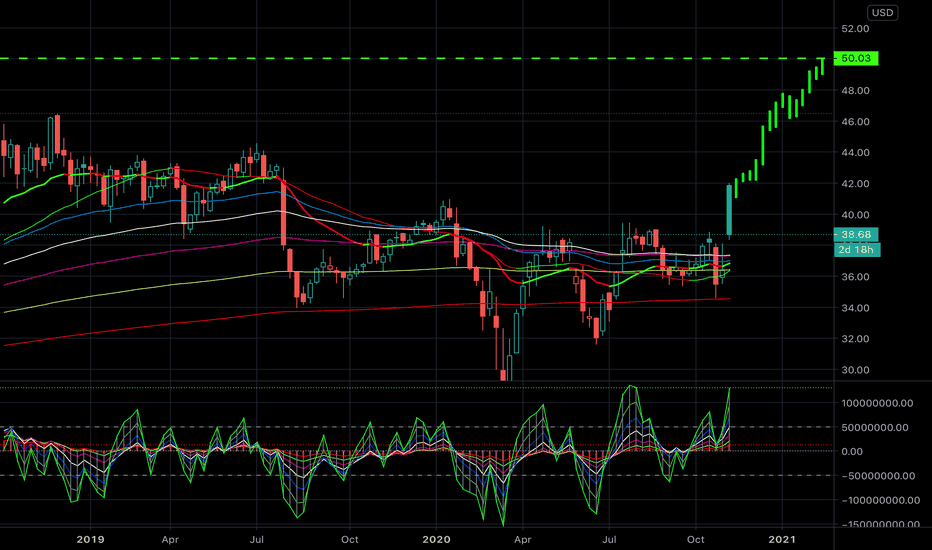Click the 50000000.00 indicator scale value
Screen dimensions: 932x550
tap(875, 428)
